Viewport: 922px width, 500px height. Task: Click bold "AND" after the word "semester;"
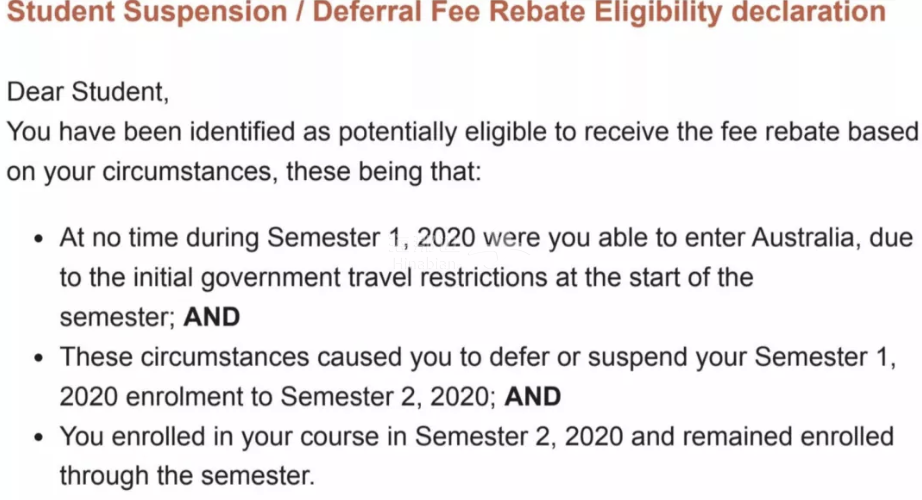[x=212, y=317]
